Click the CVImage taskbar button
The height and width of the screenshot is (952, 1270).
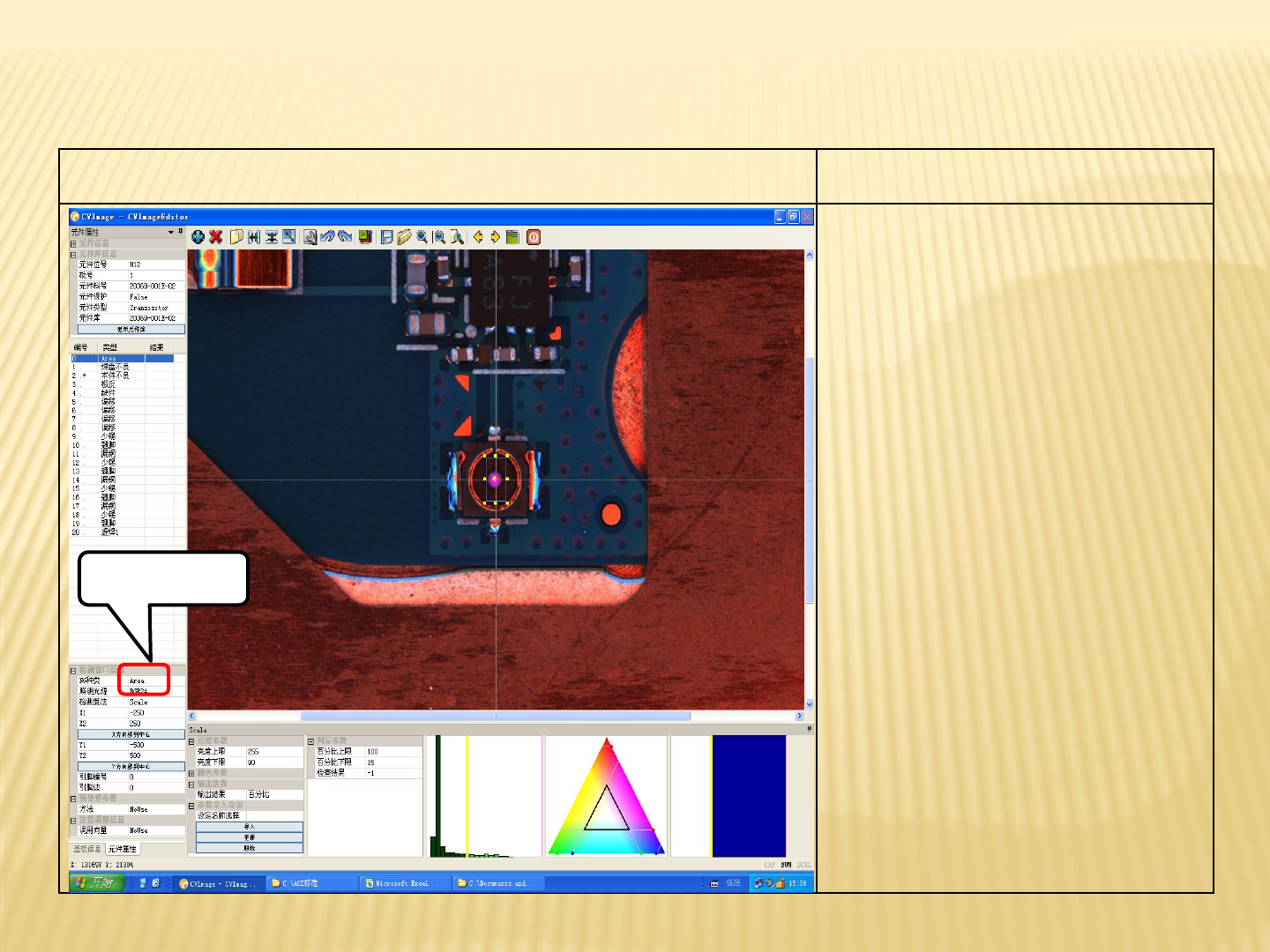click(x=220, y=883)
